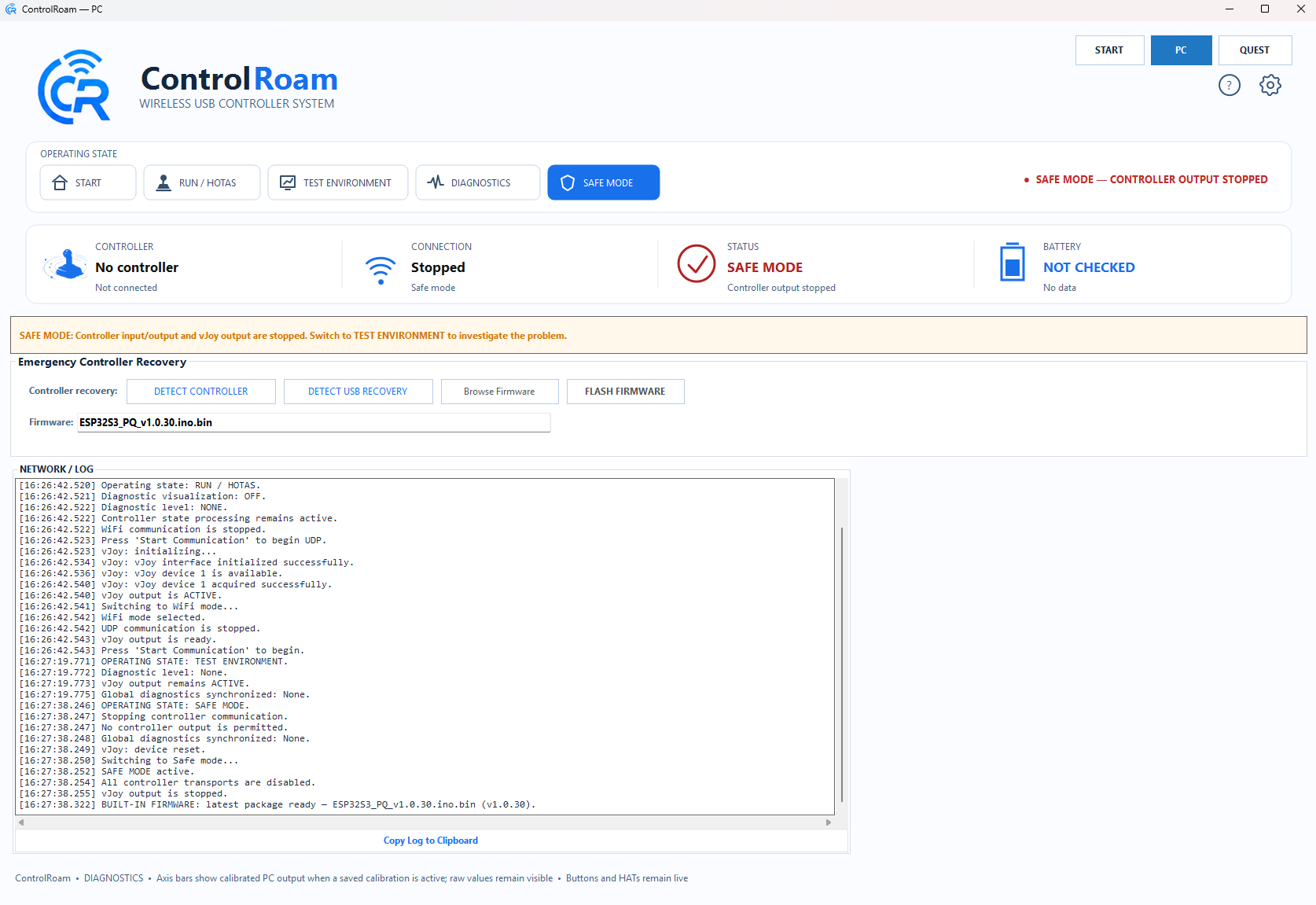
Task: Switch to the QUEST tab
Action: [x=1255, y=50]
